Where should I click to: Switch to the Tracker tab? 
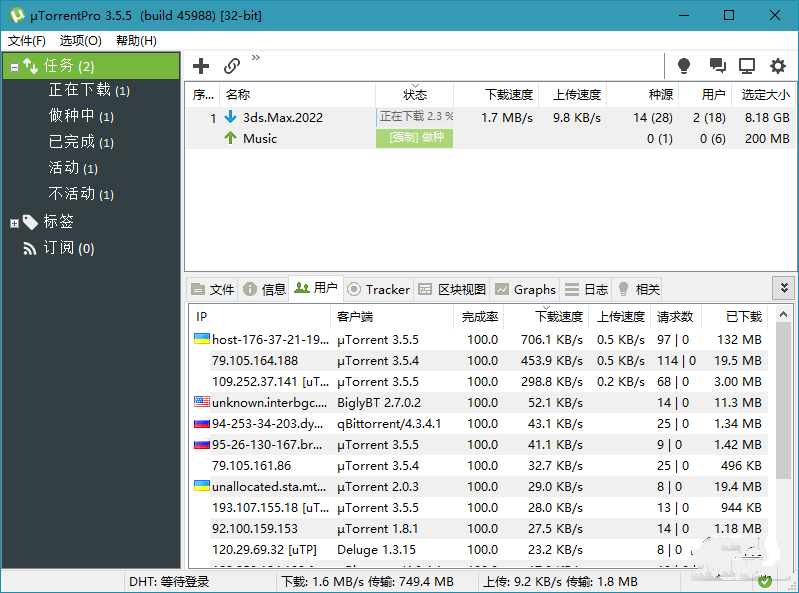pyautogui.click(x=378, y=289)
